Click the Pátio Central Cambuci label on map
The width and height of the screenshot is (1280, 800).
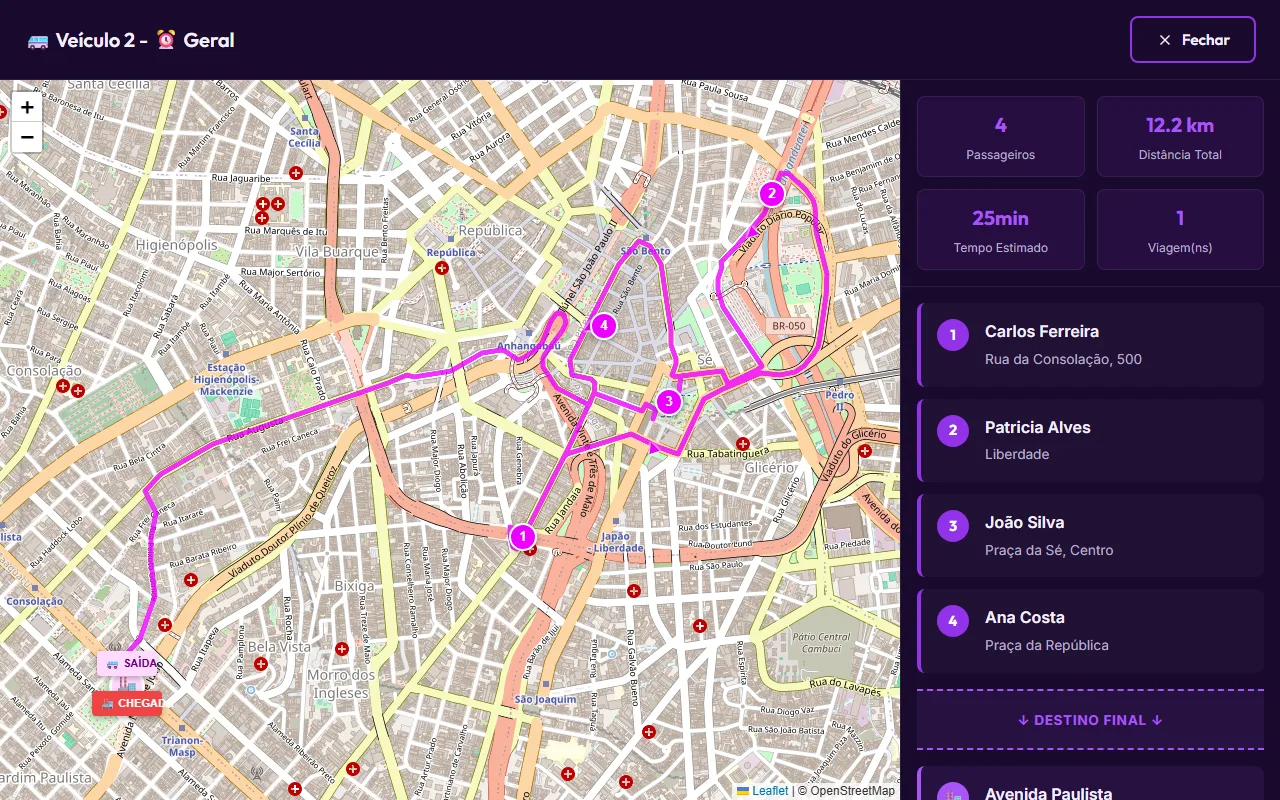pos(821,643)
